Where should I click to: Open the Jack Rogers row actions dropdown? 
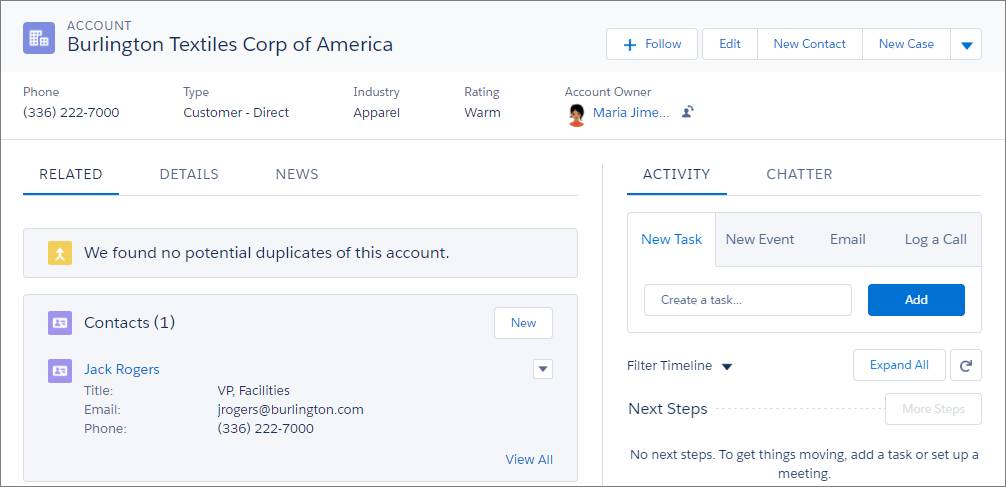click(x=543, y=369)
